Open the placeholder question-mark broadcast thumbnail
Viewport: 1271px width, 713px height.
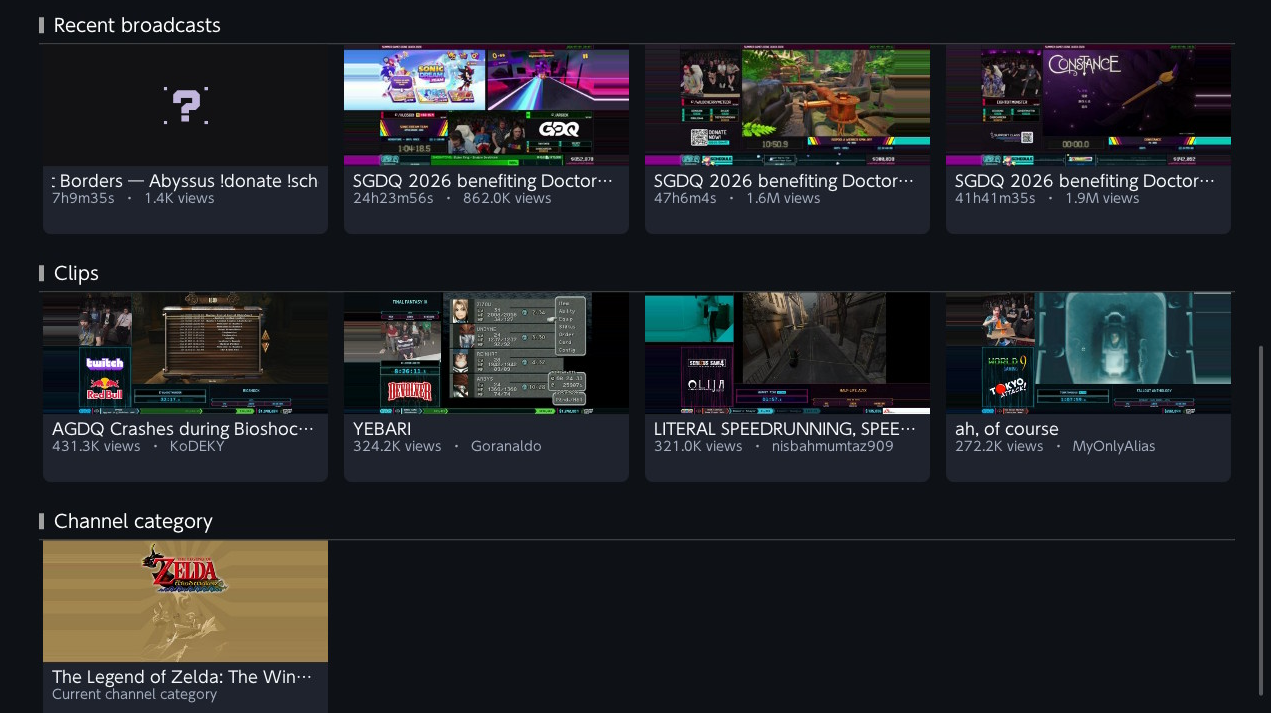click(x=185, y=105)
